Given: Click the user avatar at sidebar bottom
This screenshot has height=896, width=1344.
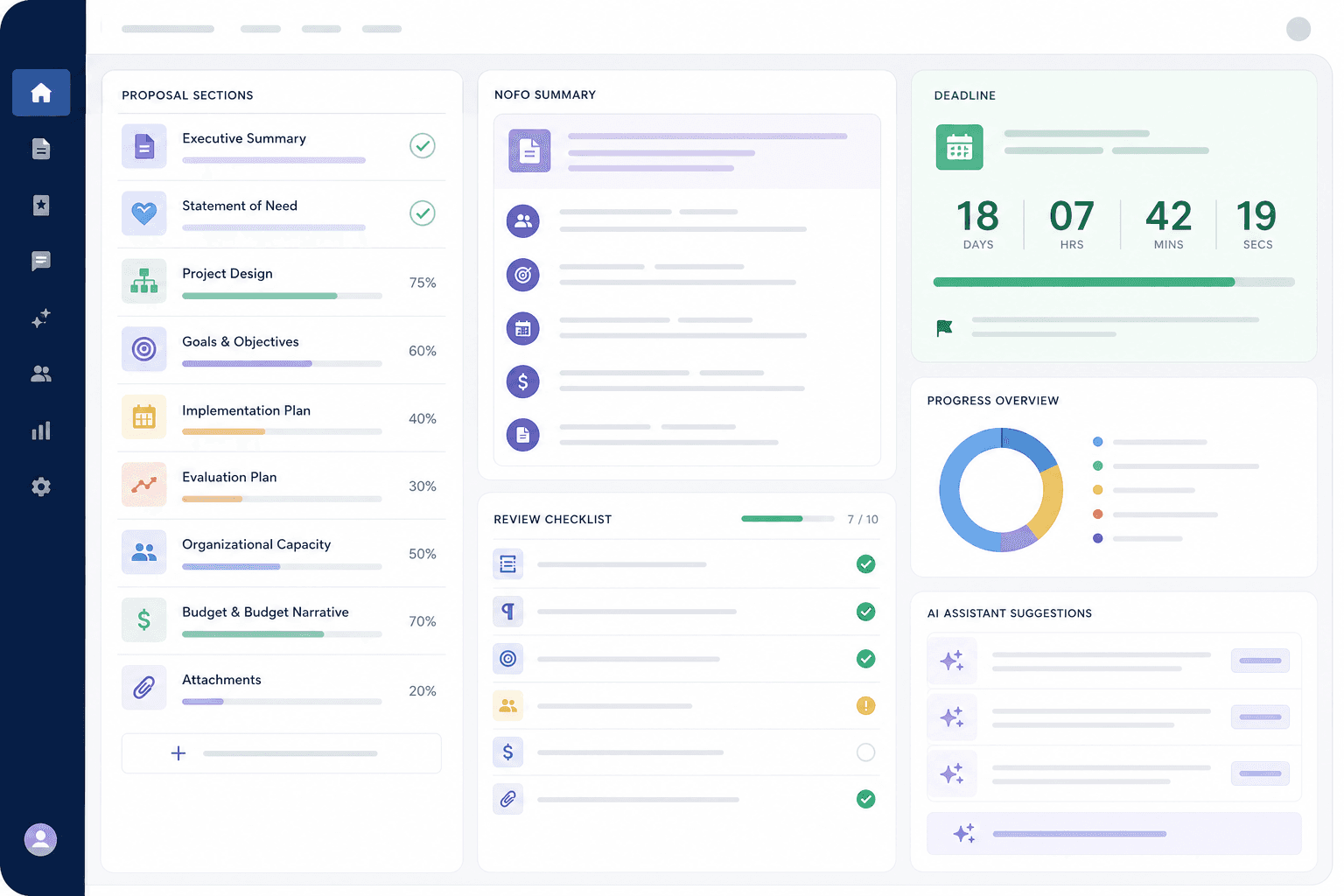Looking at the screenshot, I should (40, 840).
